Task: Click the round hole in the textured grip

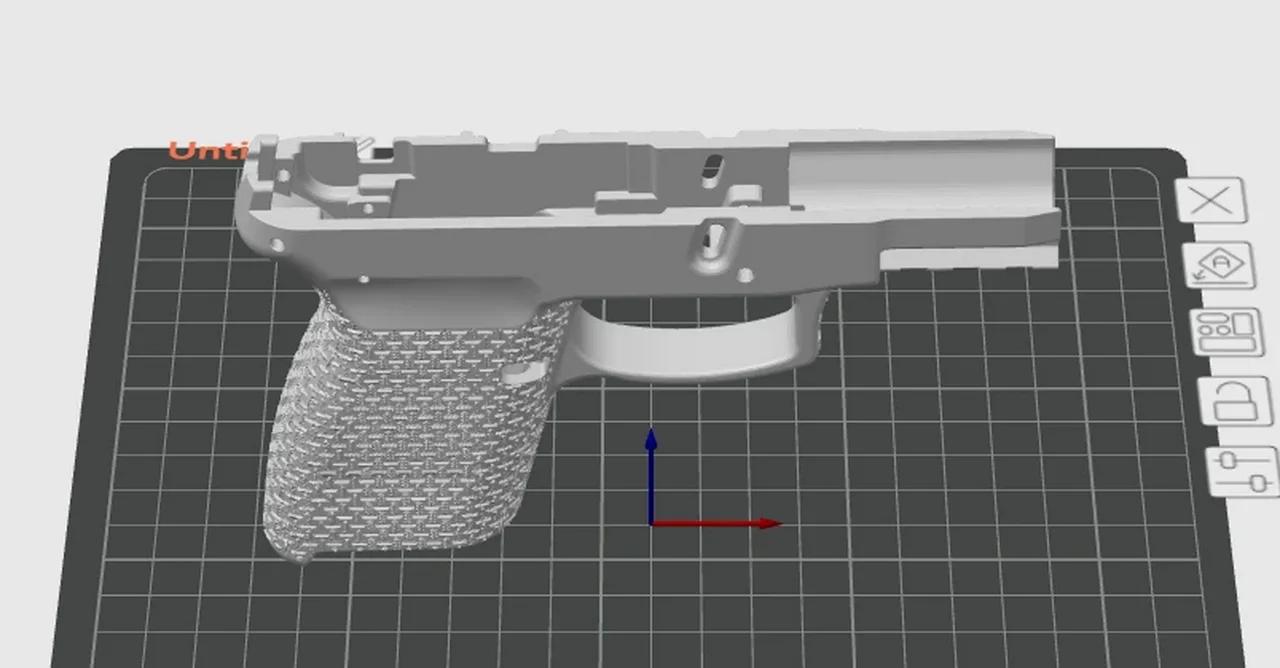Action: click(x=518, y=373)
